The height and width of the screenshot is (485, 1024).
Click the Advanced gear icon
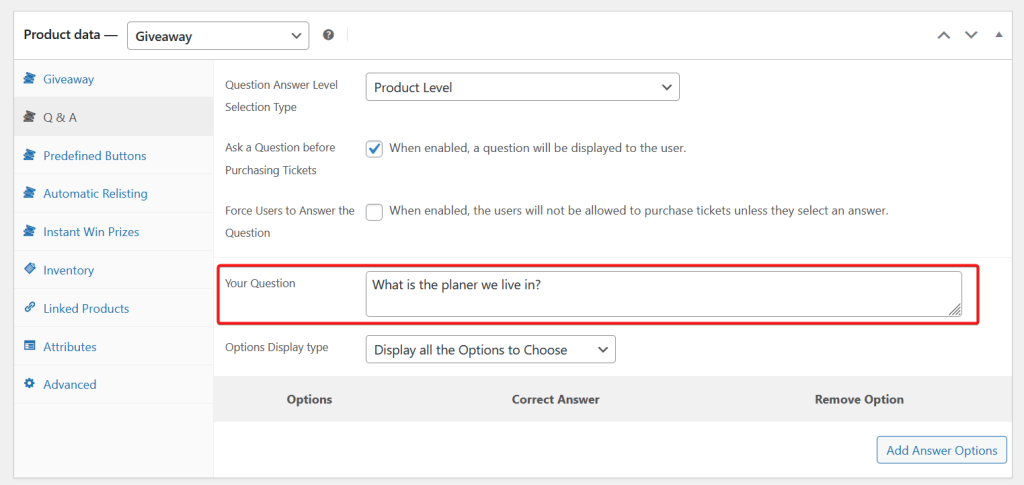pos(30,384)
